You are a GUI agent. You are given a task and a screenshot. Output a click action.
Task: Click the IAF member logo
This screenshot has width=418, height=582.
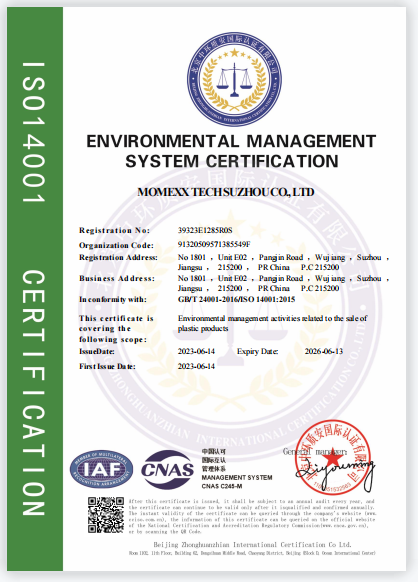(101, 470)
